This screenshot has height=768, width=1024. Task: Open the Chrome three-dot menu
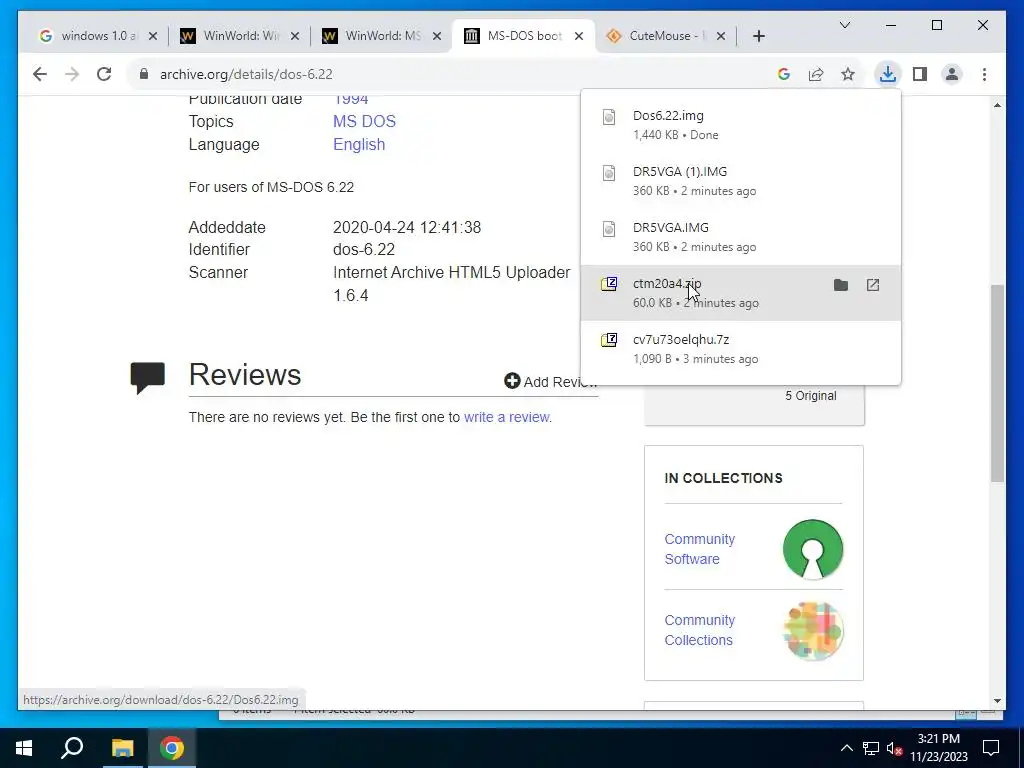[984, 74]
